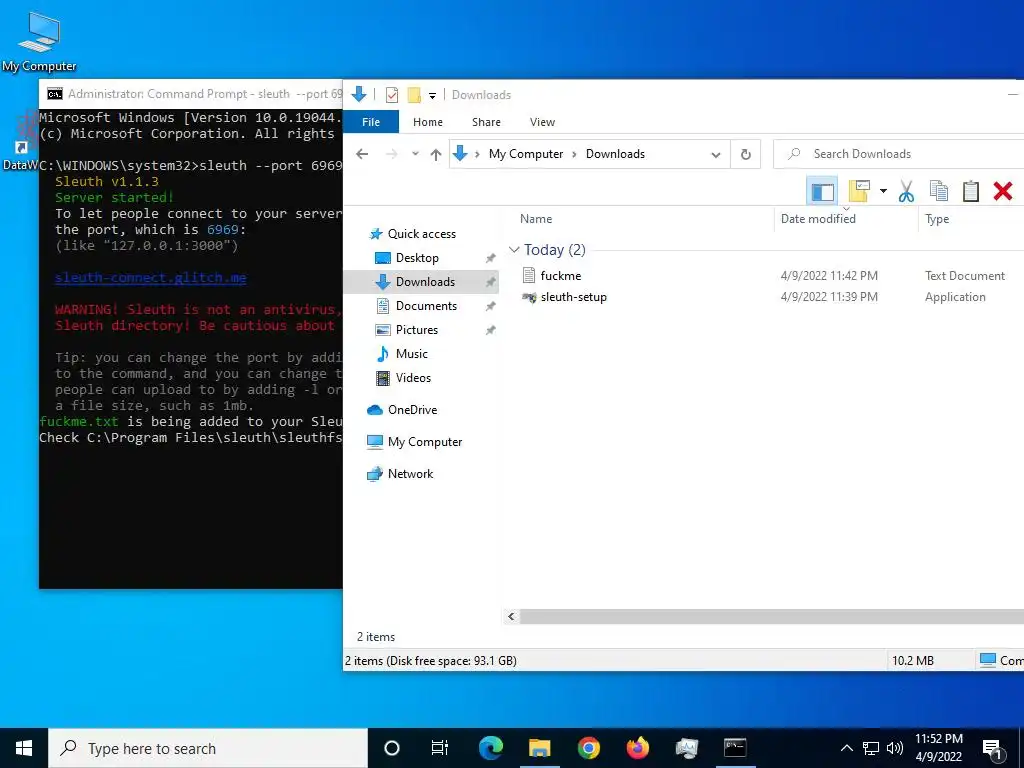Open Videos in the navigation pane
The height and width of the screenshot is (768, 1024).
pos(413,378)
